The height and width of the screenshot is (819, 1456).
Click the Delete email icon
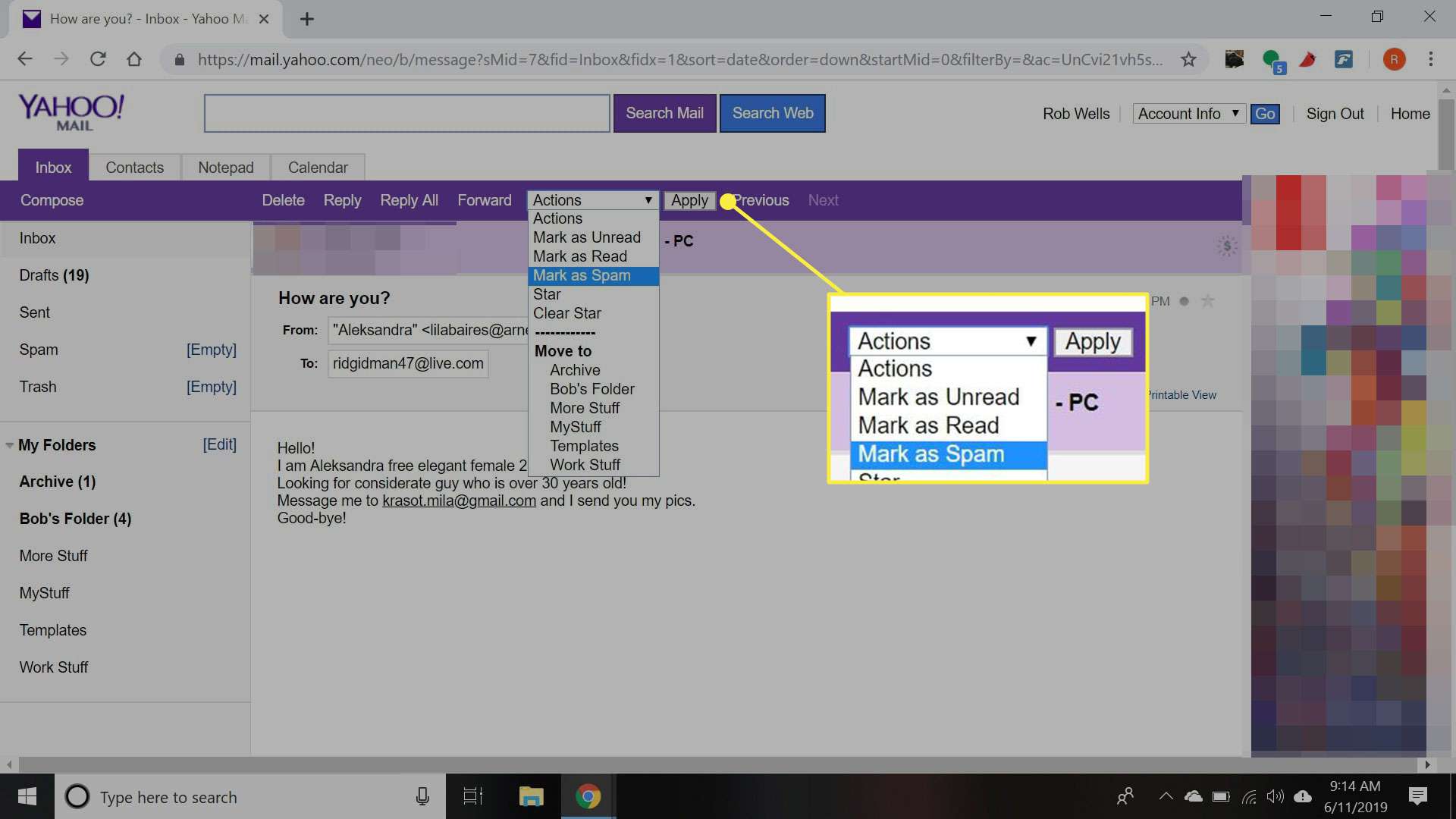284,200
